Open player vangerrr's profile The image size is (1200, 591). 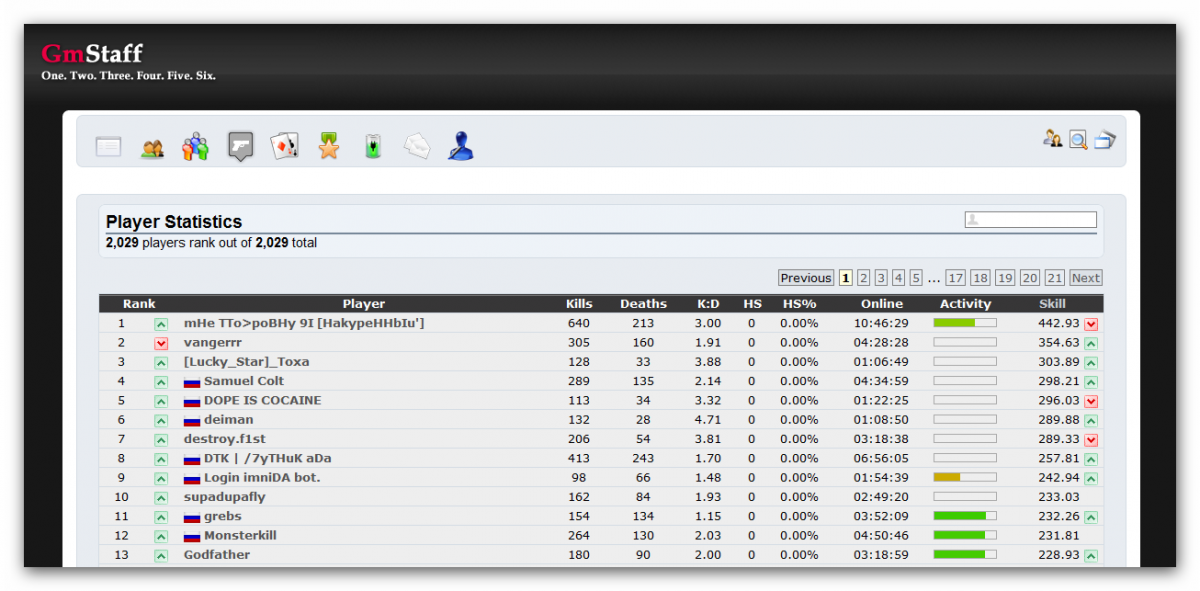pyautogui.click(x=212, y=343)
